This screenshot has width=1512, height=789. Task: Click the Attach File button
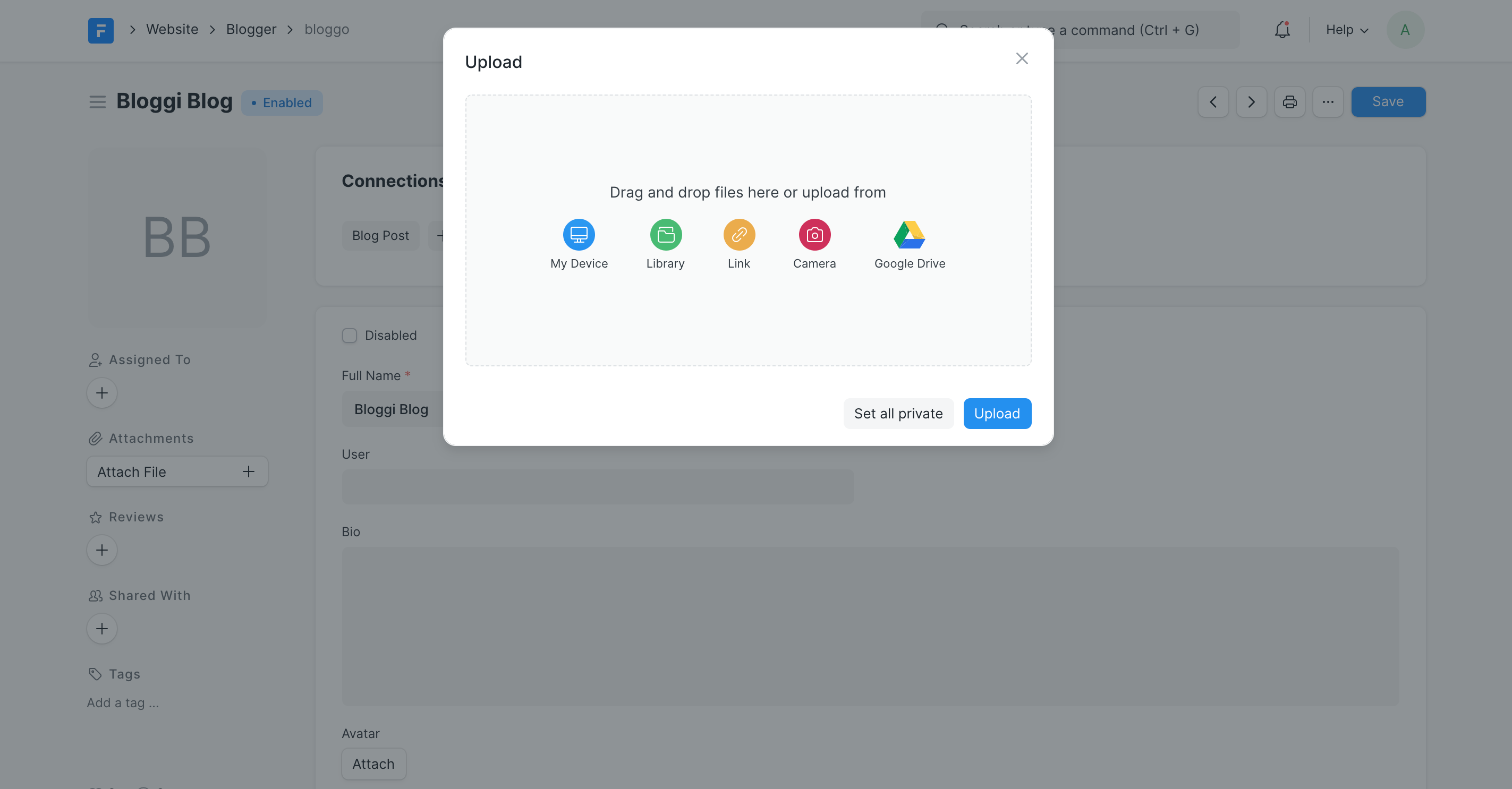[177, 471]
